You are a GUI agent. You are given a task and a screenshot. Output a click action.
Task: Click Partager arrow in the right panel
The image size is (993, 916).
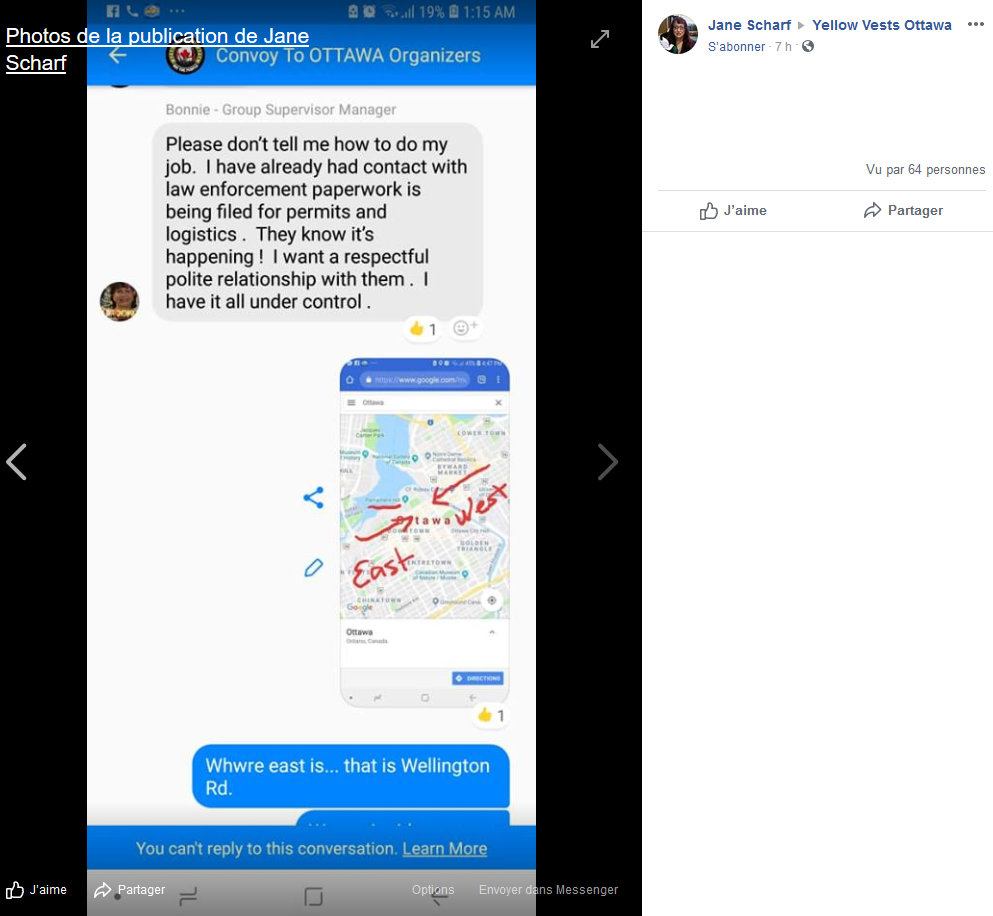pyautogui.click(x=903, y=210)
